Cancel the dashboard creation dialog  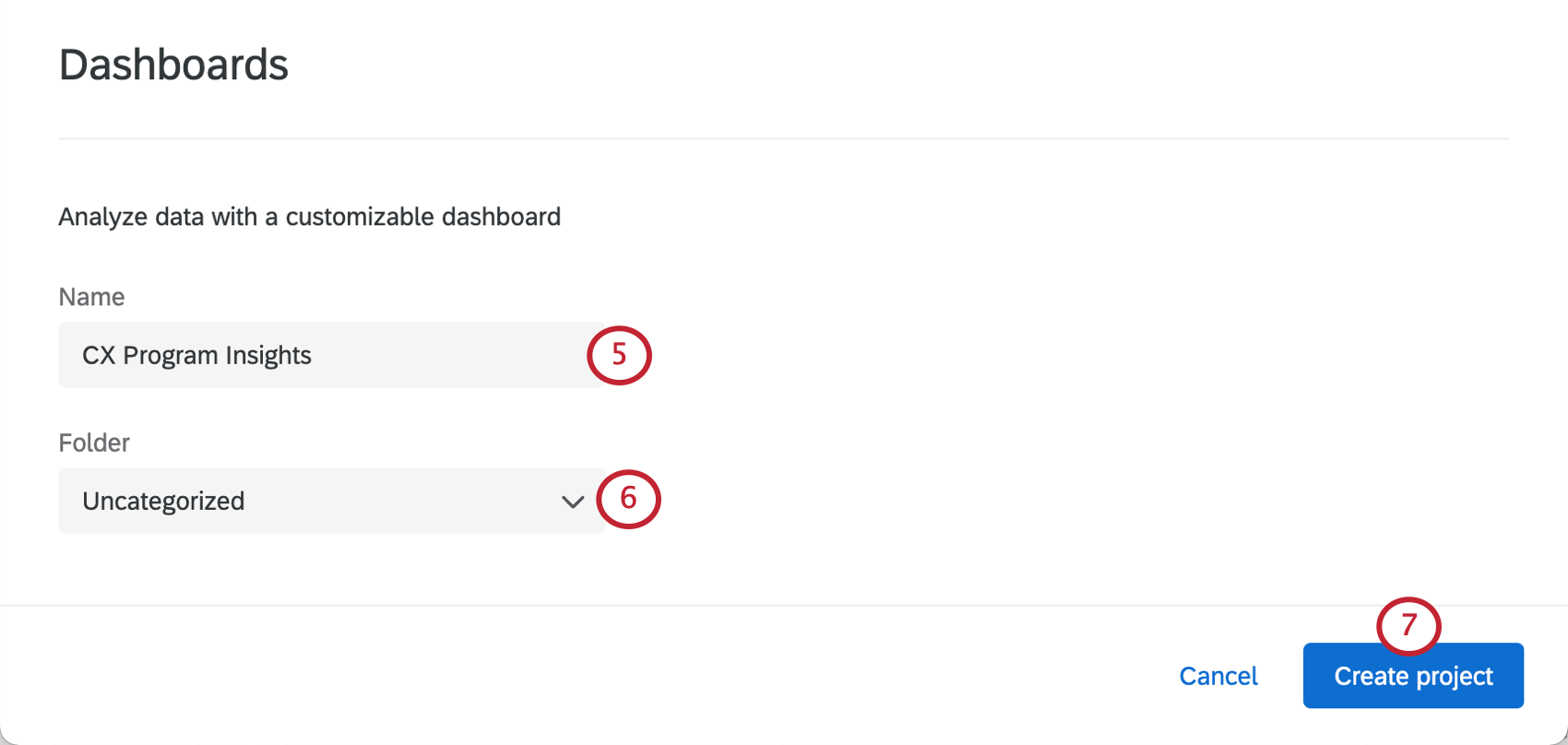click(x=1218, y=676)
